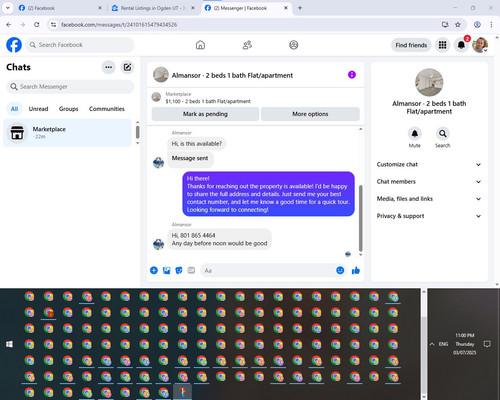Search in conversation magnifier icon
500x400 pixels.
(443, 134)
